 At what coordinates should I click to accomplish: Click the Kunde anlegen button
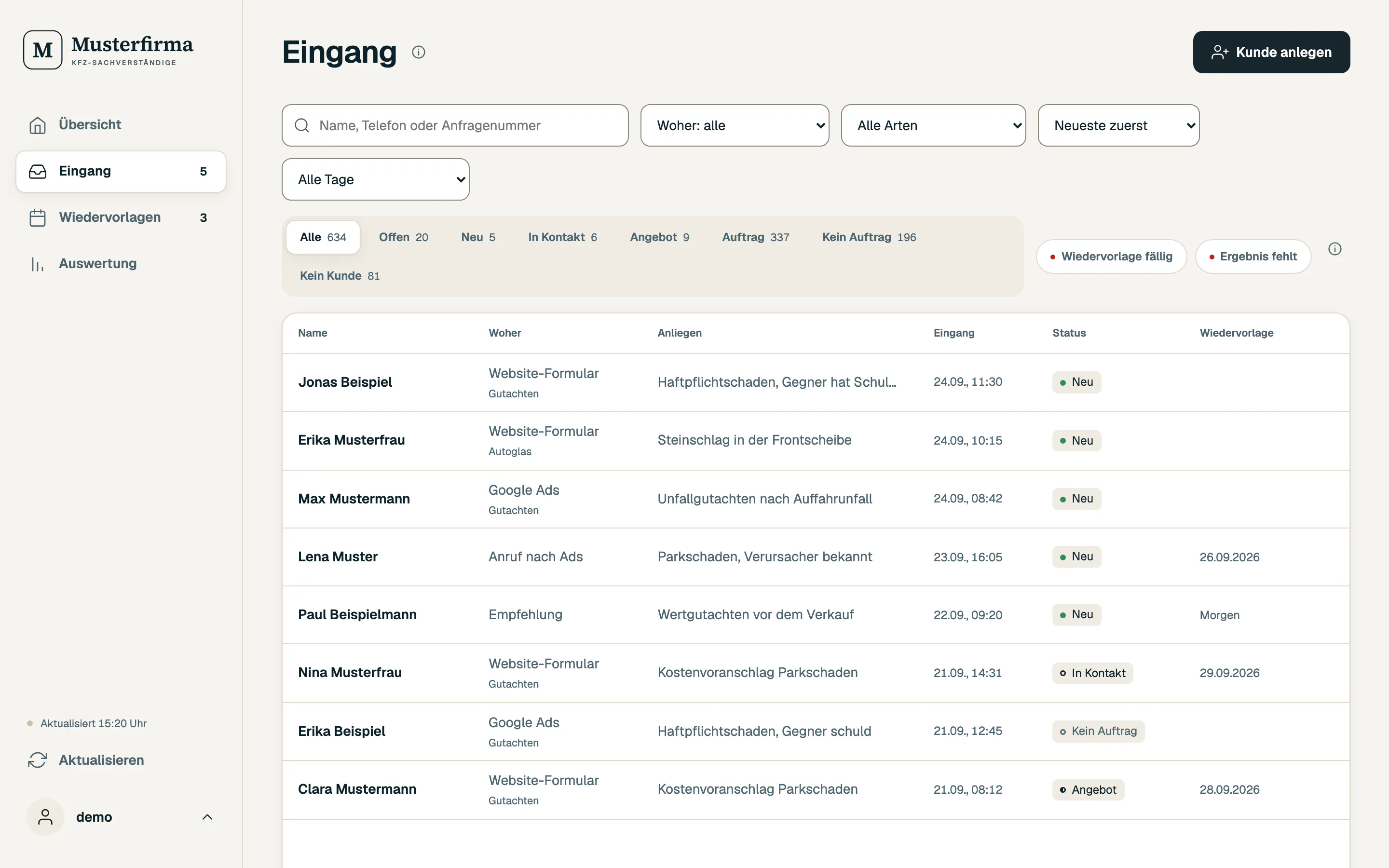[1271, 52]
